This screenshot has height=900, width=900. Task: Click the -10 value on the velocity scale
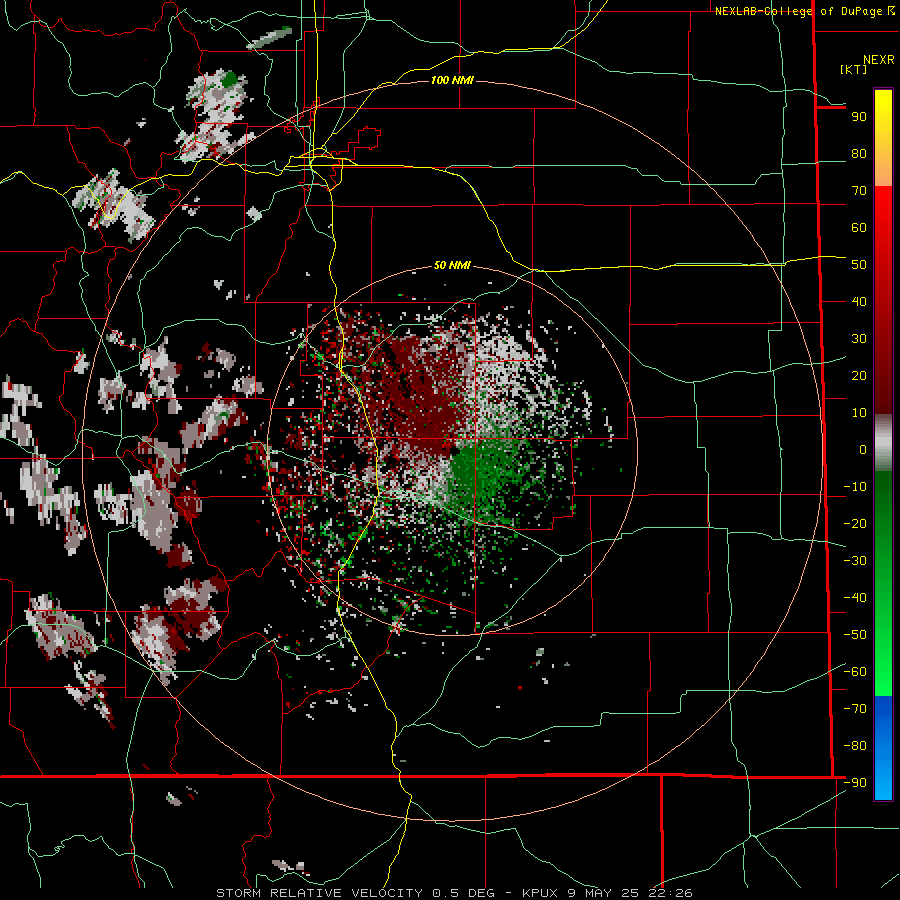coord(855,487)
